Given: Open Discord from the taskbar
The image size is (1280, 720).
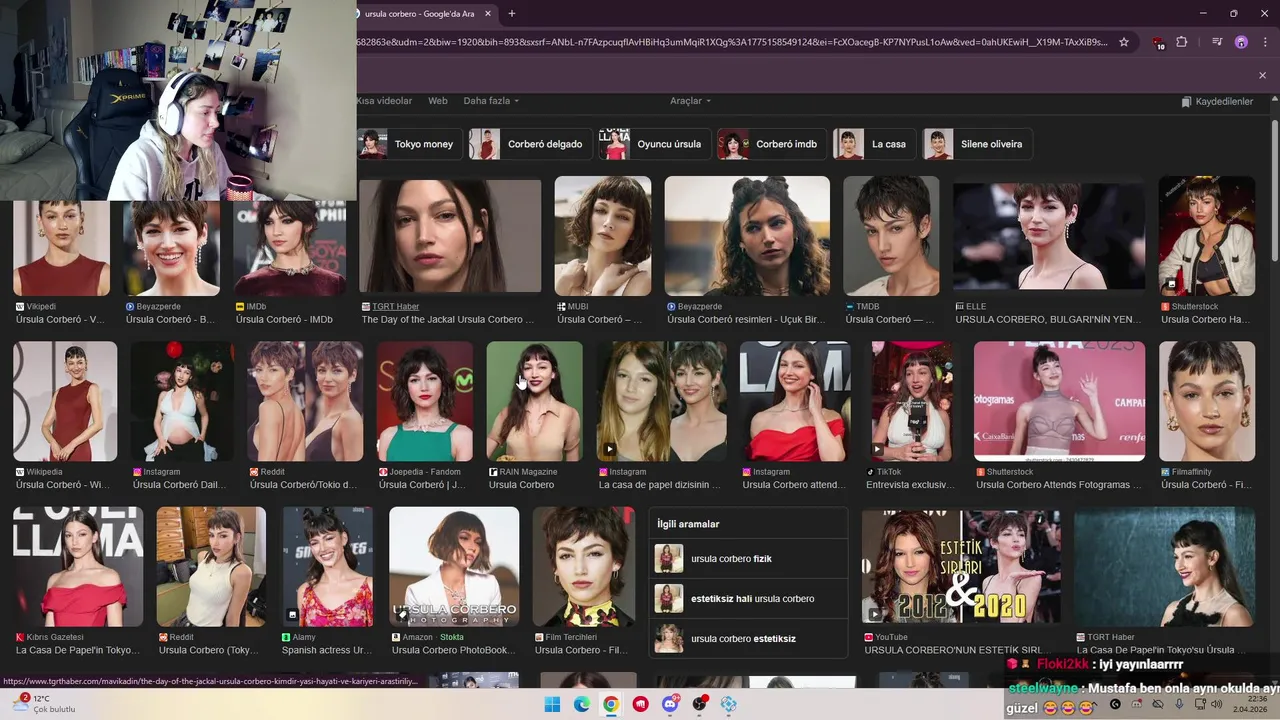Looking at the screenshot, I should point(670,704).
